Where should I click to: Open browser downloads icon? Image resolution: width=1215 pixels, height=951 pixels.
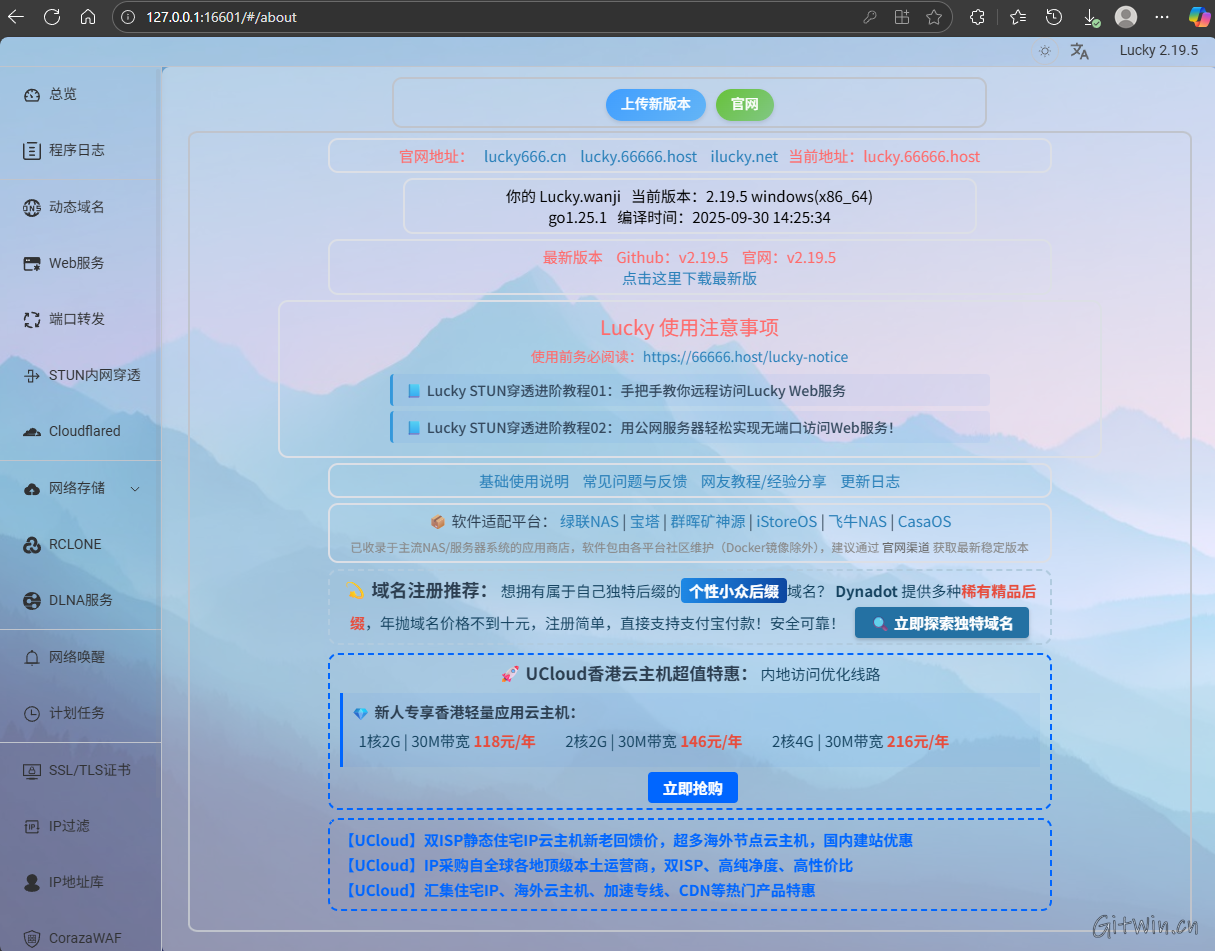pos(1090,17)
